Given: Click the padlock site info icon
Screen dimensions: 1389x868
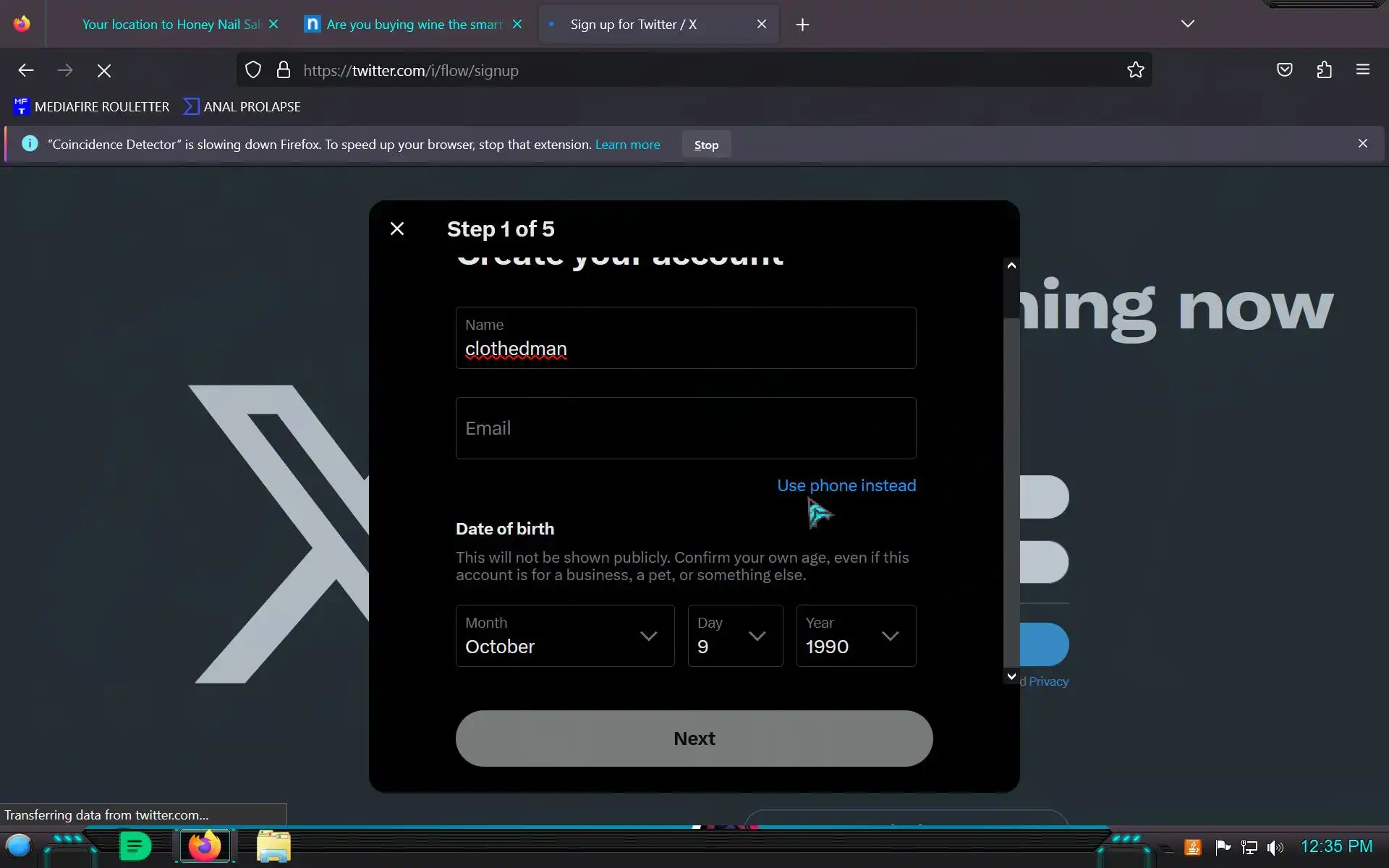Looking at the screenshot, I should click(x=284, y=70).
